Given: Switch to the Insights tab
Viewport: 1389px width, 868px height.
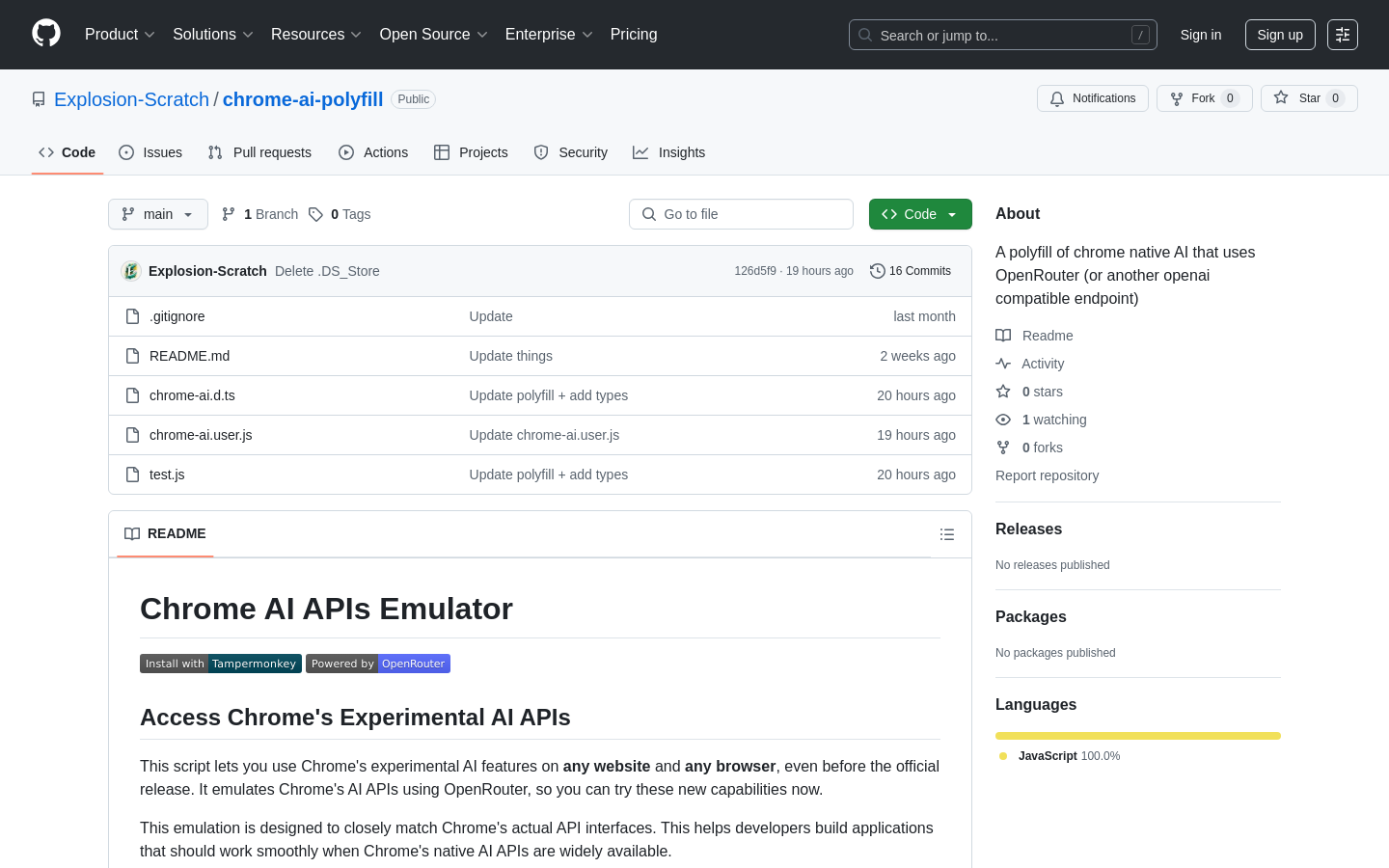Looking at the screenshot, I should [669, 152].
